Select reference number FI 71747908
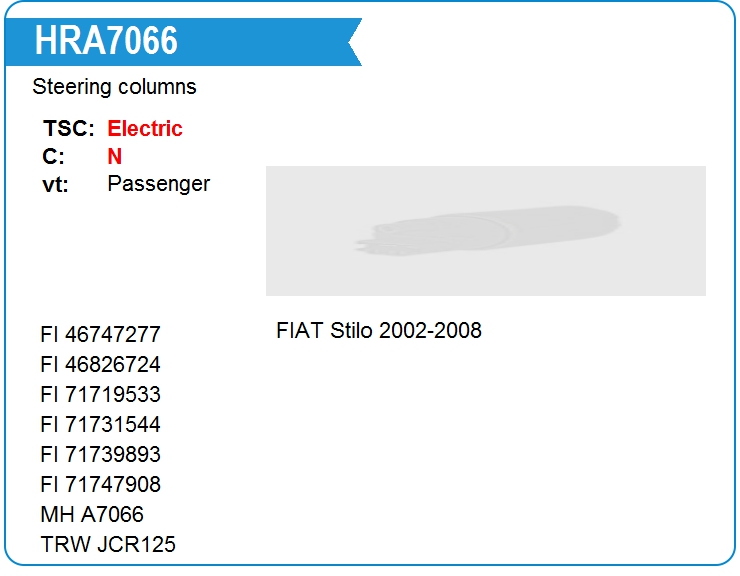Screen dimensions: 740x576 point(101,484)
